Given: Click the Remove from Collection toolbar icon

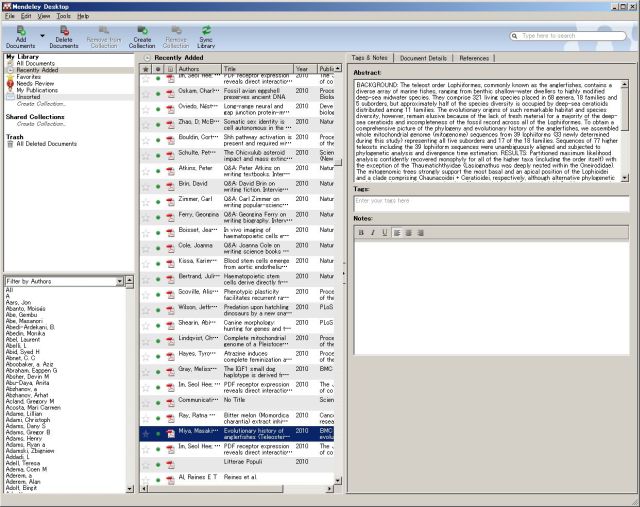Looking at the screenshot, I should tap(104, 37).
